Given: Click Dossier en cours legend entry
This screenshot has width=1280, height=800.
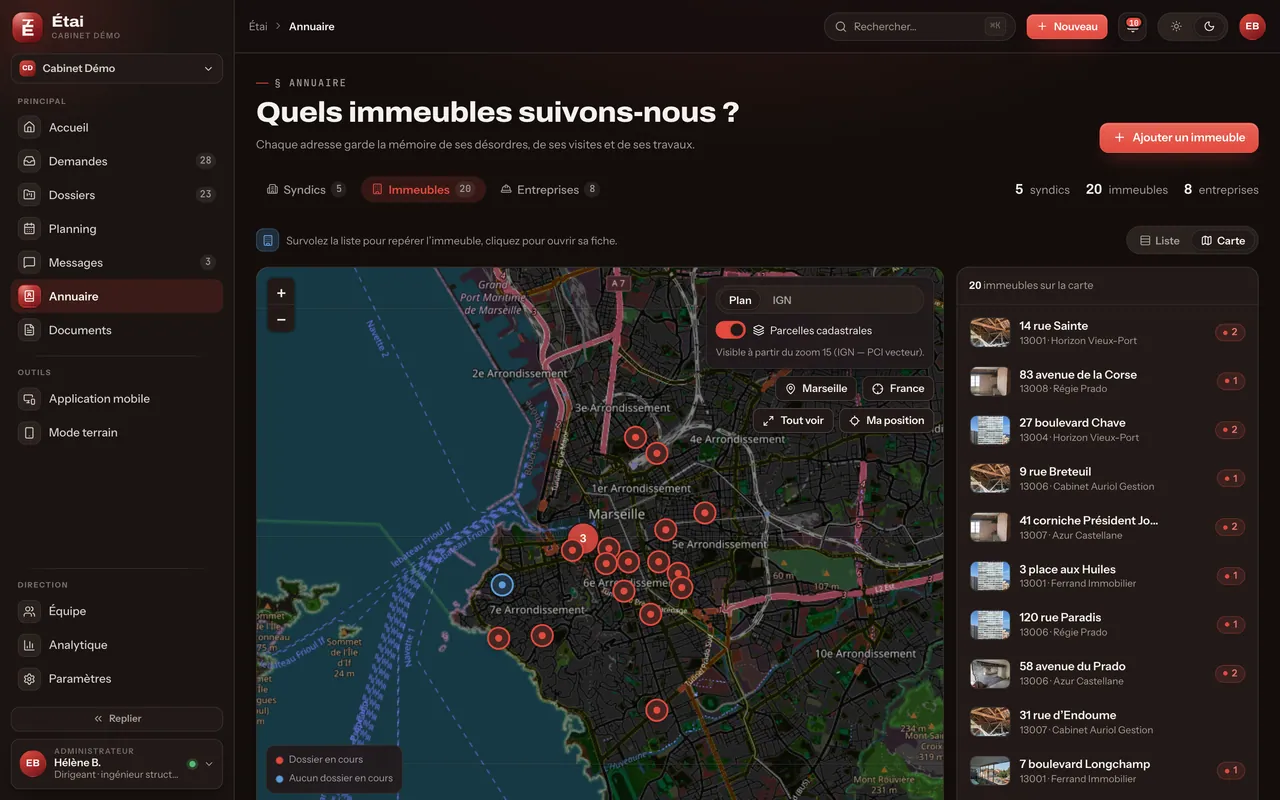Looking at the screenshot, I should coord(319,760).
